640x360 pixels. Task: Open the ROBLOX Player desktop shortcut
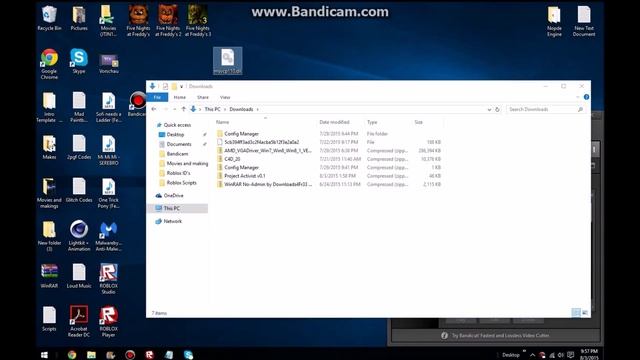coord(109,322)
